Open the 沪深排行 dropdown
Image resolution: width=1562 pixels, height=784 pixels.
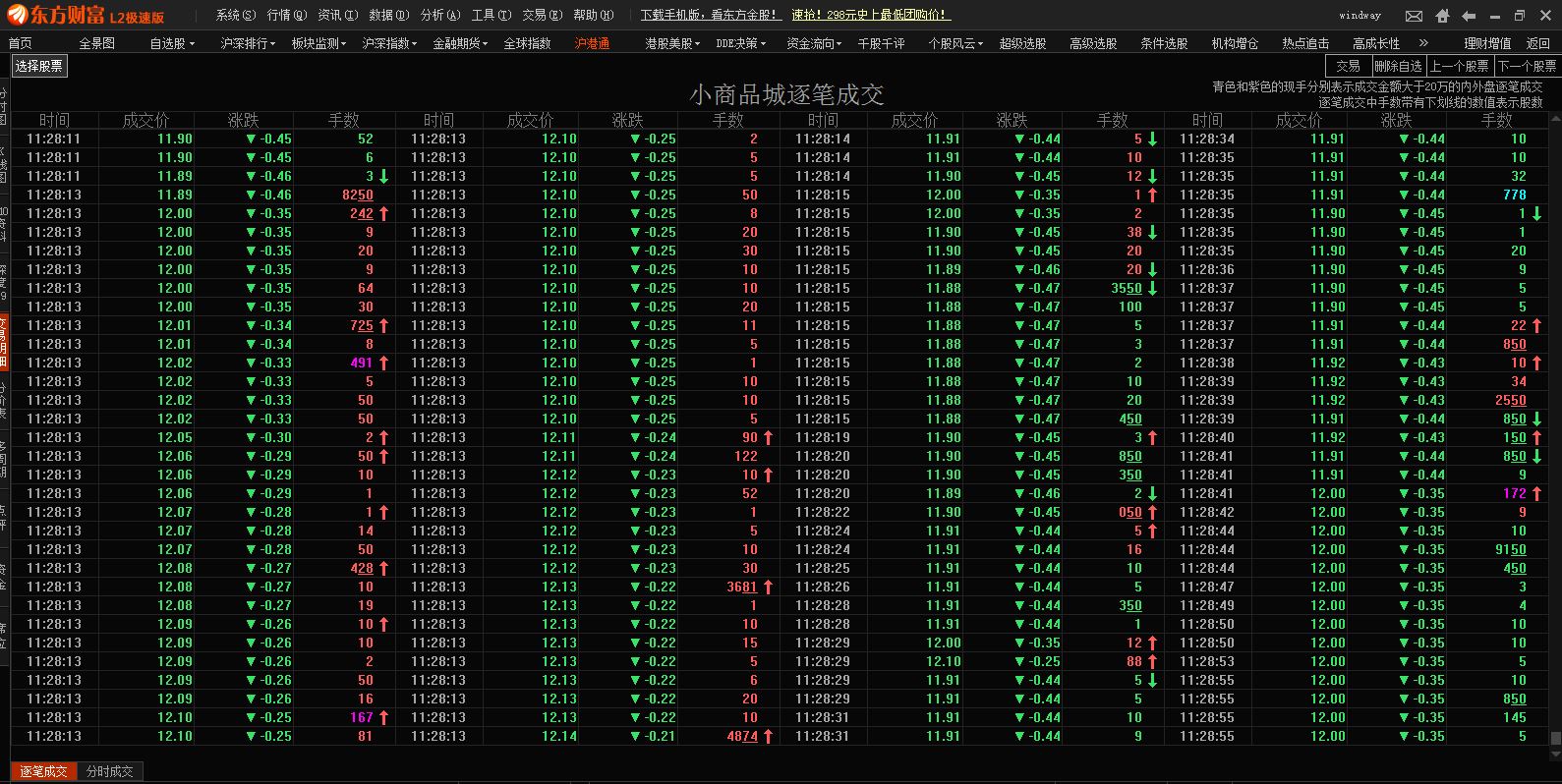tap(248, 43)
